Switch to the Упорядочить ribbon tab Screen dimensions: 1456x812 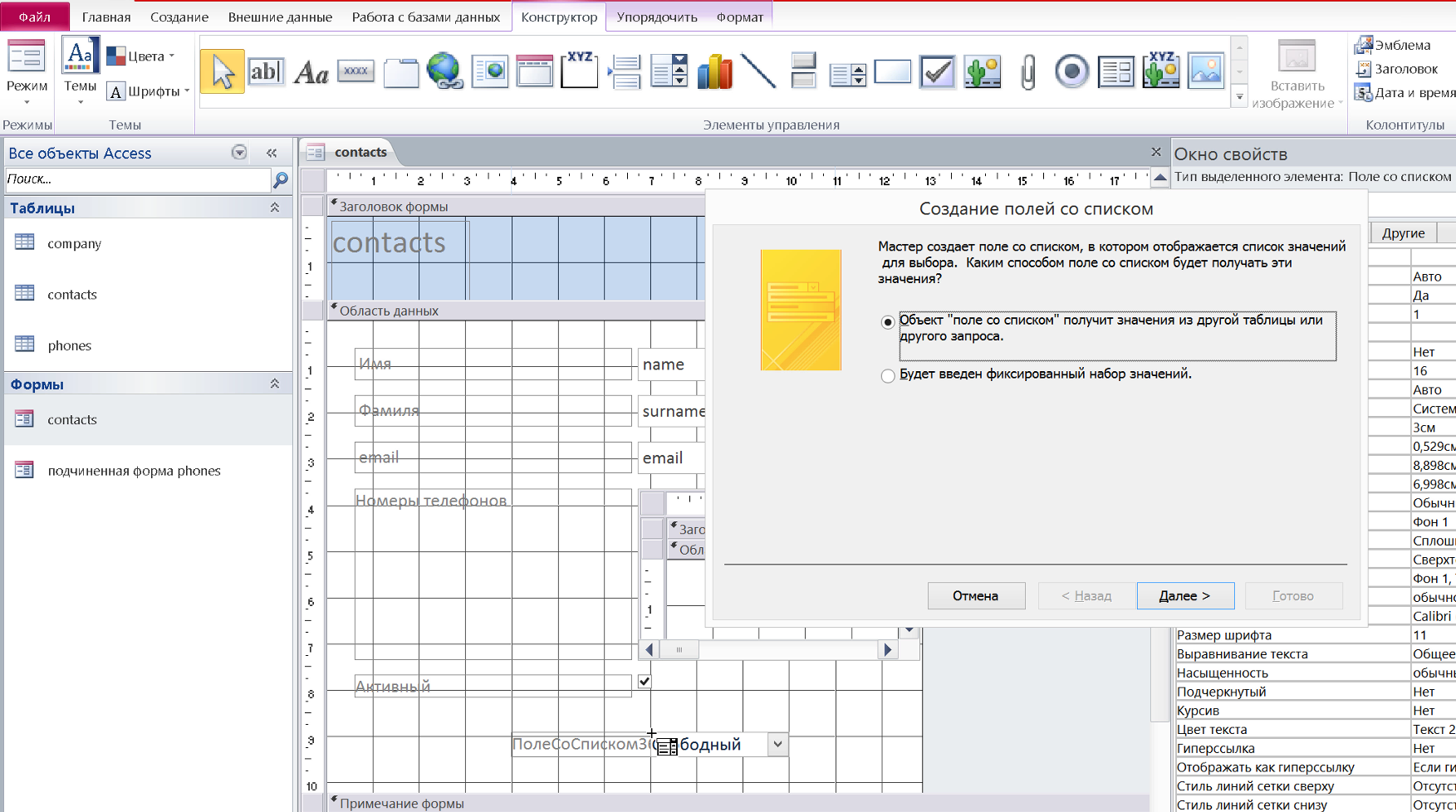point(656,17)
